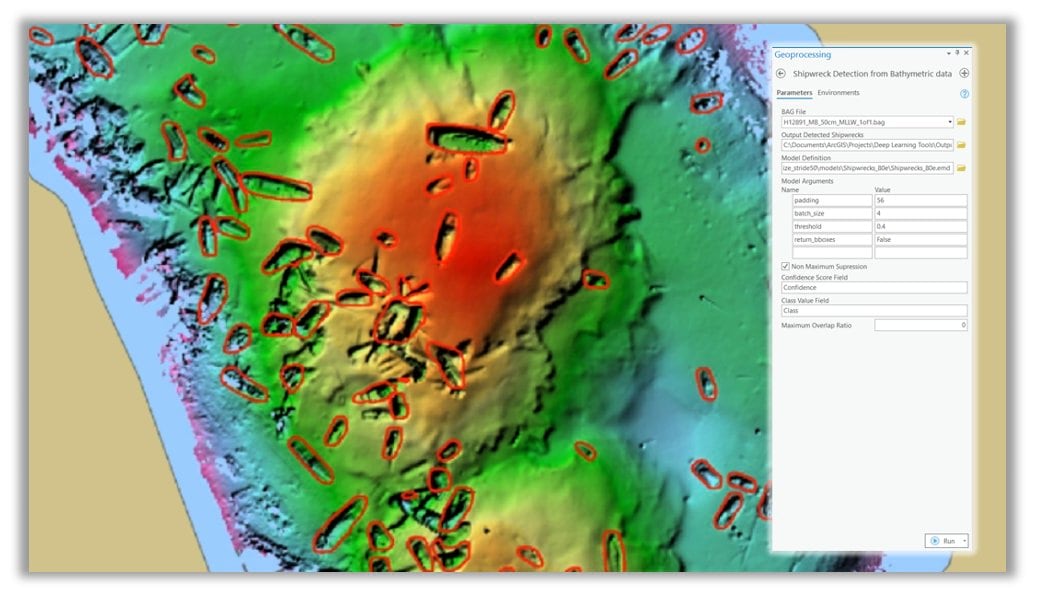
Task: Click the Geoprocessing pane title
Action: click(x=802, y=54)
